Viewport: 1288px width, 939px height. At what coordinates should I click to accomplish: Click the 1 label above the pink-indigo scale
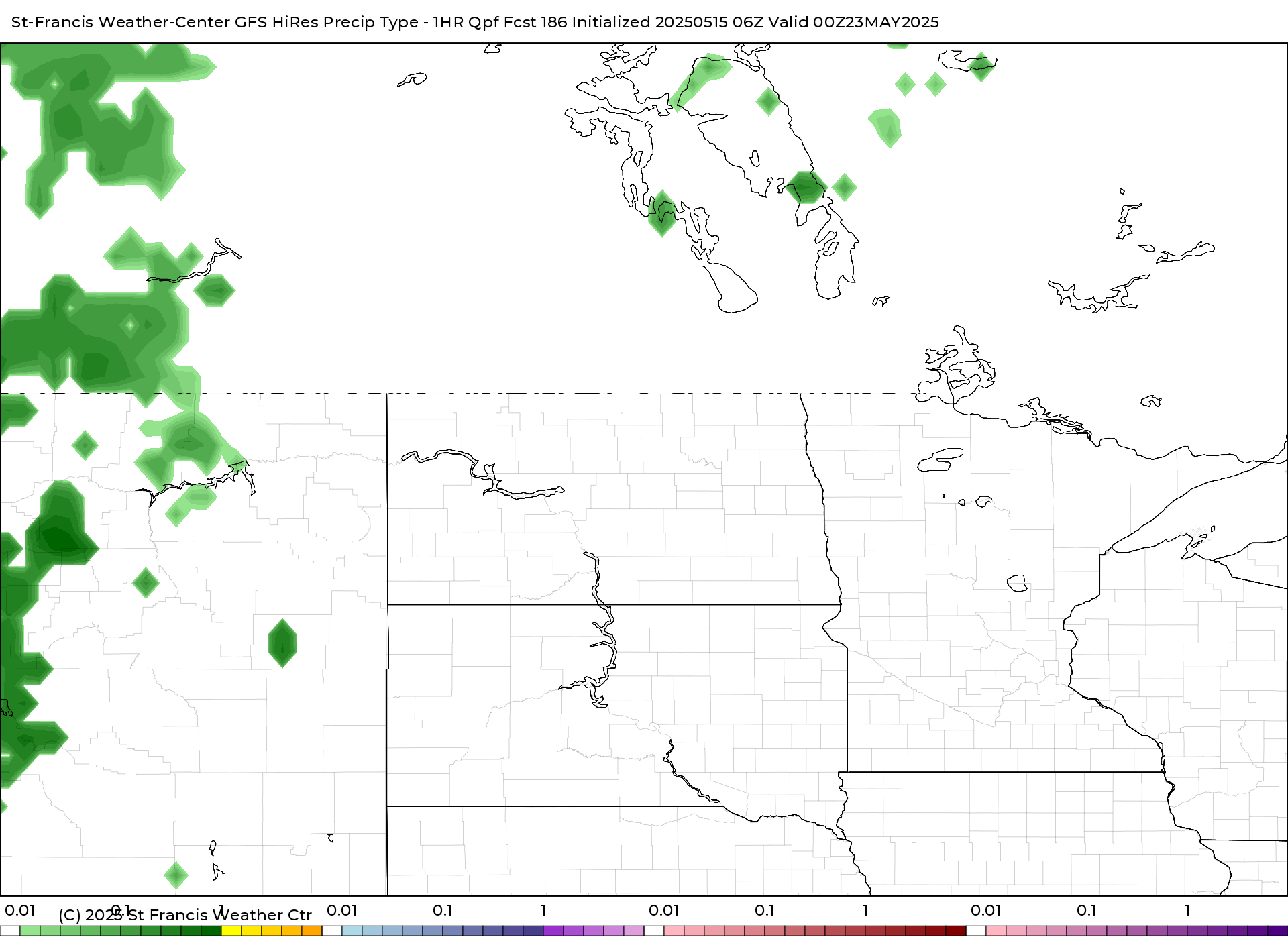pyautogui.click(x=1187, y=910)
